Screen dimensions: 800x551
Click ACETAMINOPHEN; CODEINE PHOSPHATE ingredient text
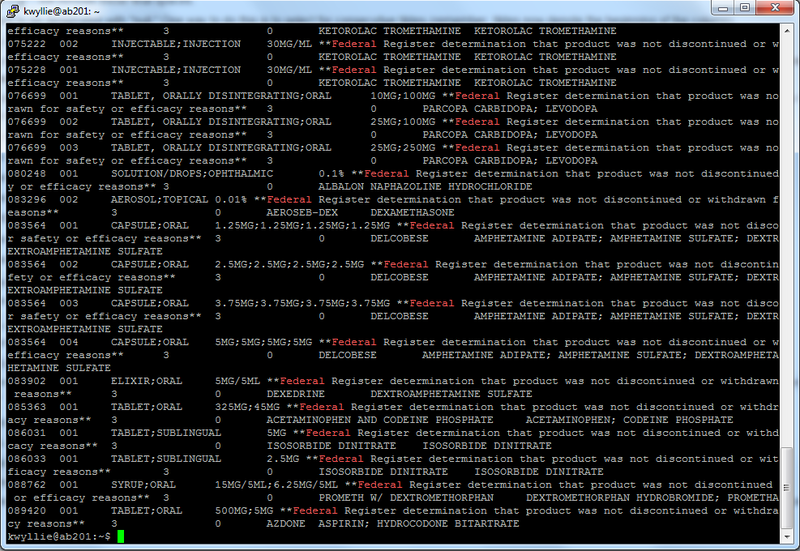click(630, 420)
